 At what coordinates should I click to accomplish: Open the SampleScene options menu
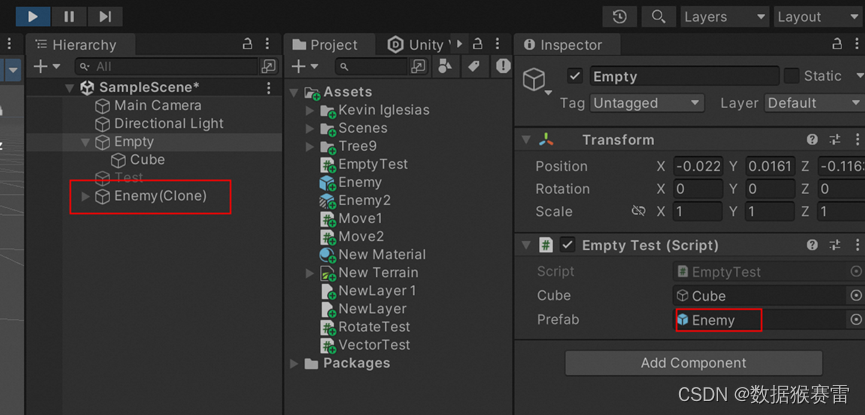click(x=269, y=88)
